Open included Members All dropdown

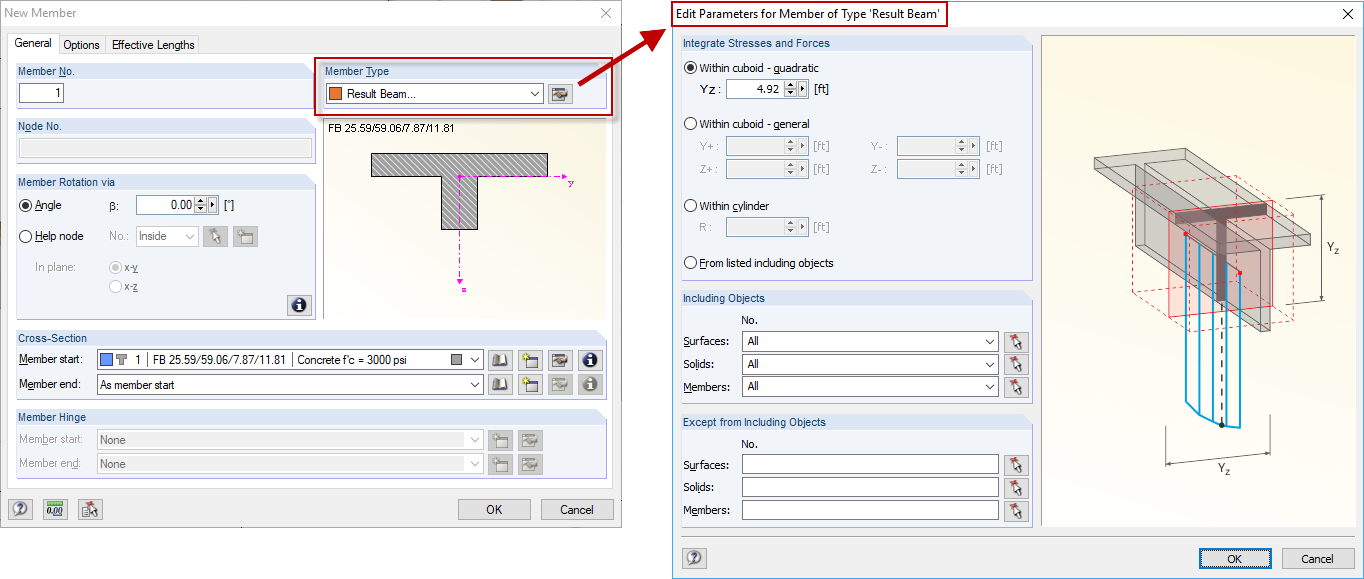point(990,387)
